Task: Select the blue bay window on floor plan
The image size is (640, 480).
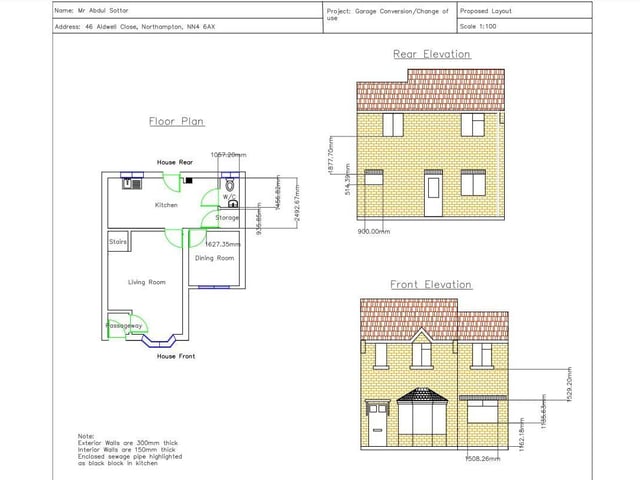Action: (159, 341)
